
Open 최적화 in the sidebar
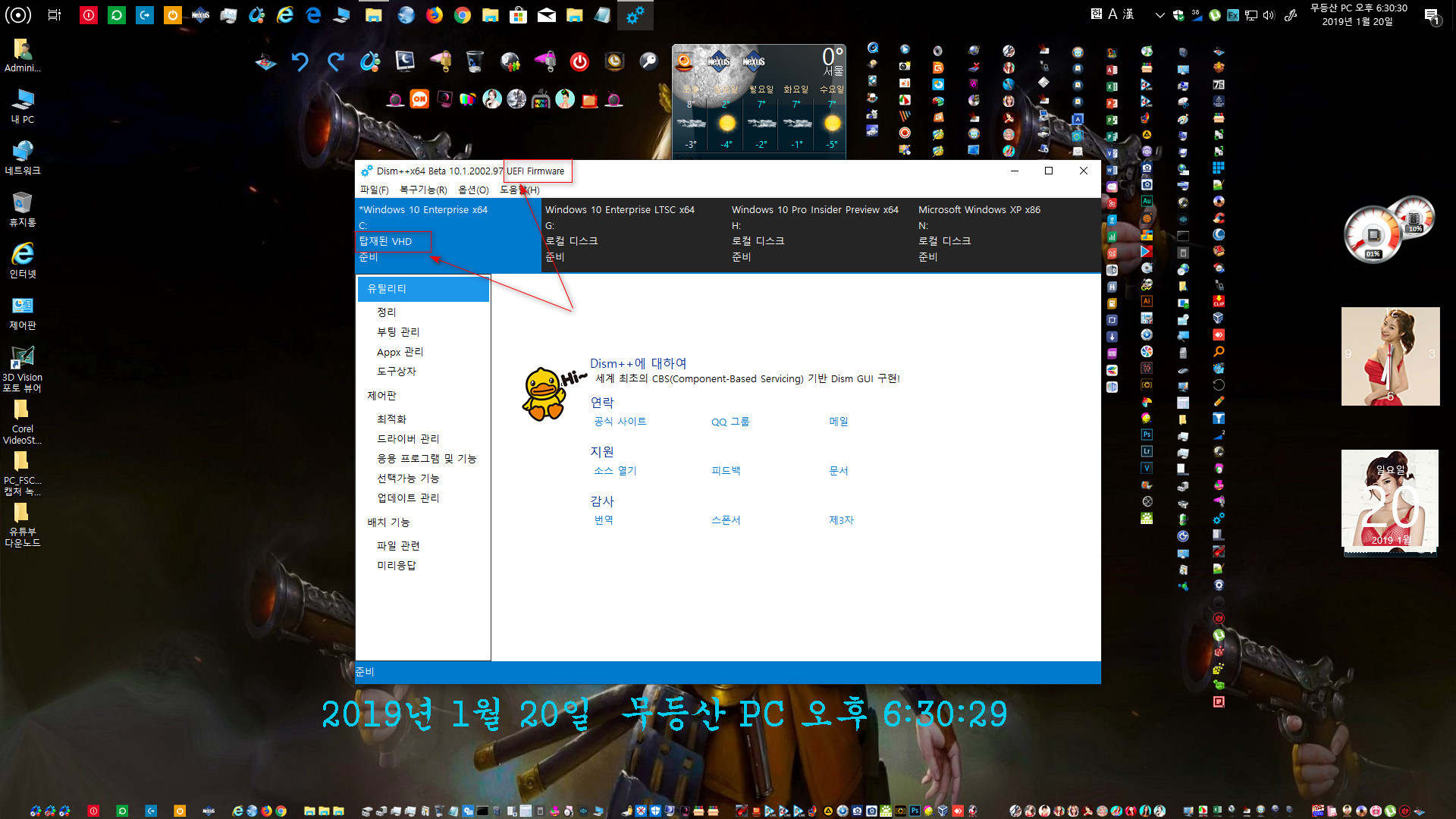[392, 419]
